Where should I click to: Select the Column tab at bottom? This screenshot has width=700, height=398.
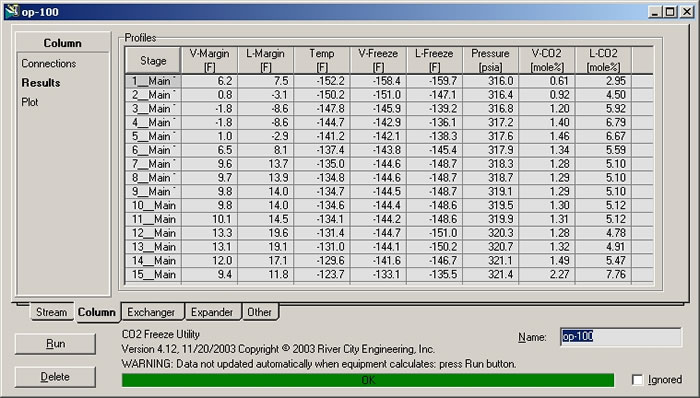click(96, 312)
